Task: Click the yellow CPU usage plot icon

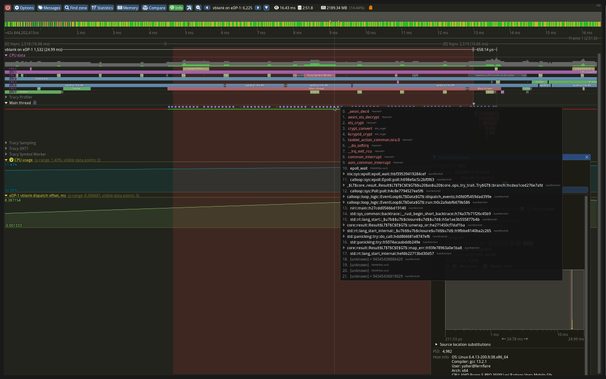Action: click(x=11, y=160)
